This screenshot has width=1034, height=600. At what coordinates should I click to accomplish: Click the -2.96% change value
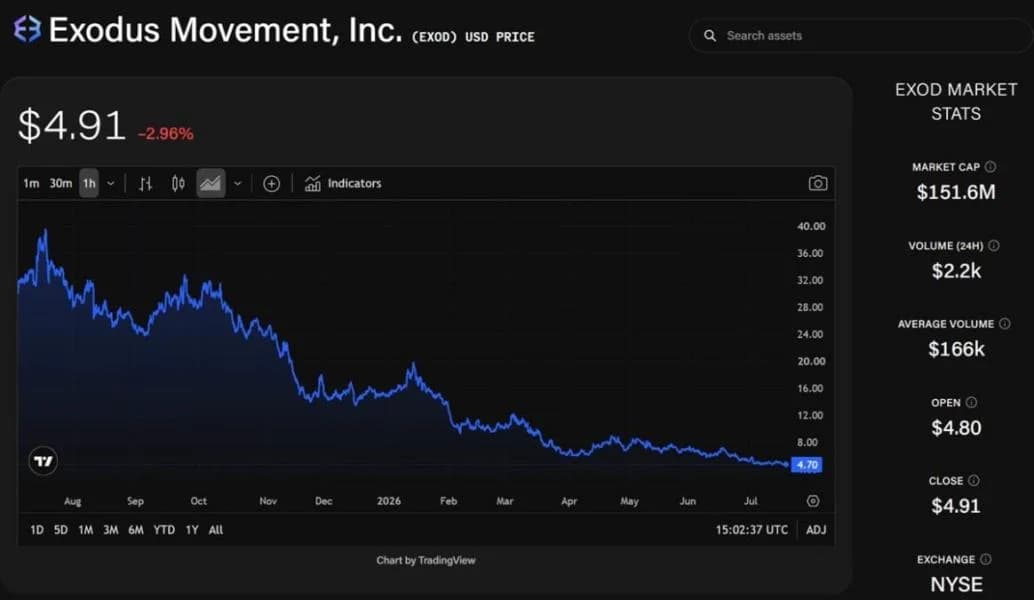(166, 134)
